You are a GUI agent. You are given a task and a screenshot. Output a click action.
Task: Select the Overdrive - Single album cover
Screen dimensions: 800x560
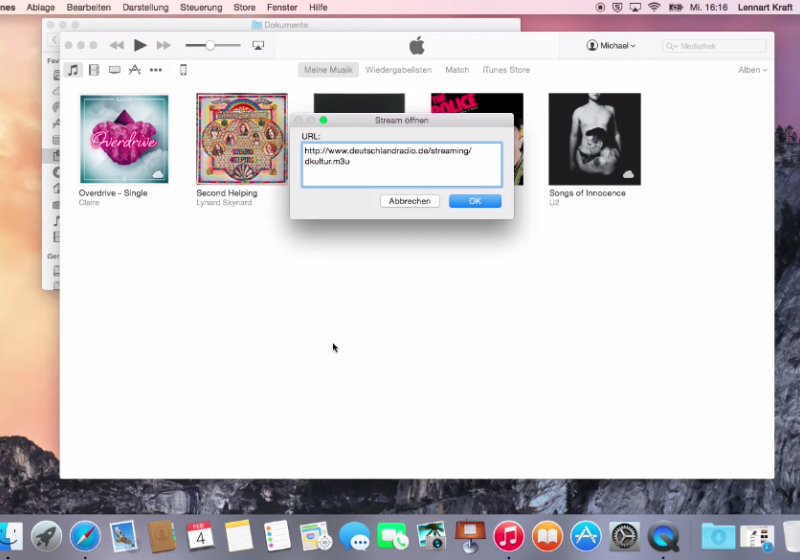point(124,139)
